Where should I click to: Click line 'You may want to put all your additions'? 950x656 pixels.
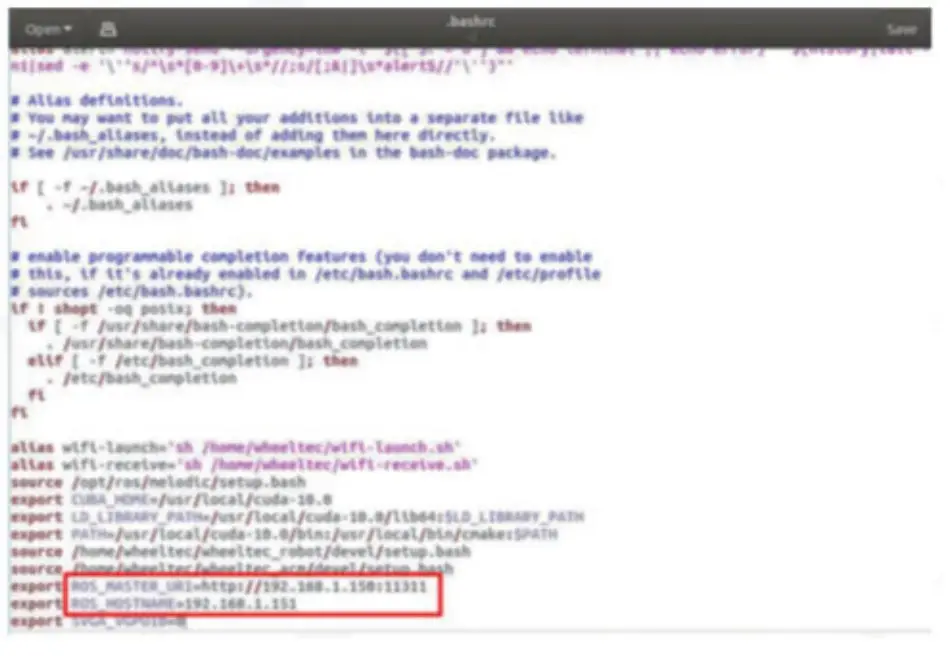coord(297,118)
